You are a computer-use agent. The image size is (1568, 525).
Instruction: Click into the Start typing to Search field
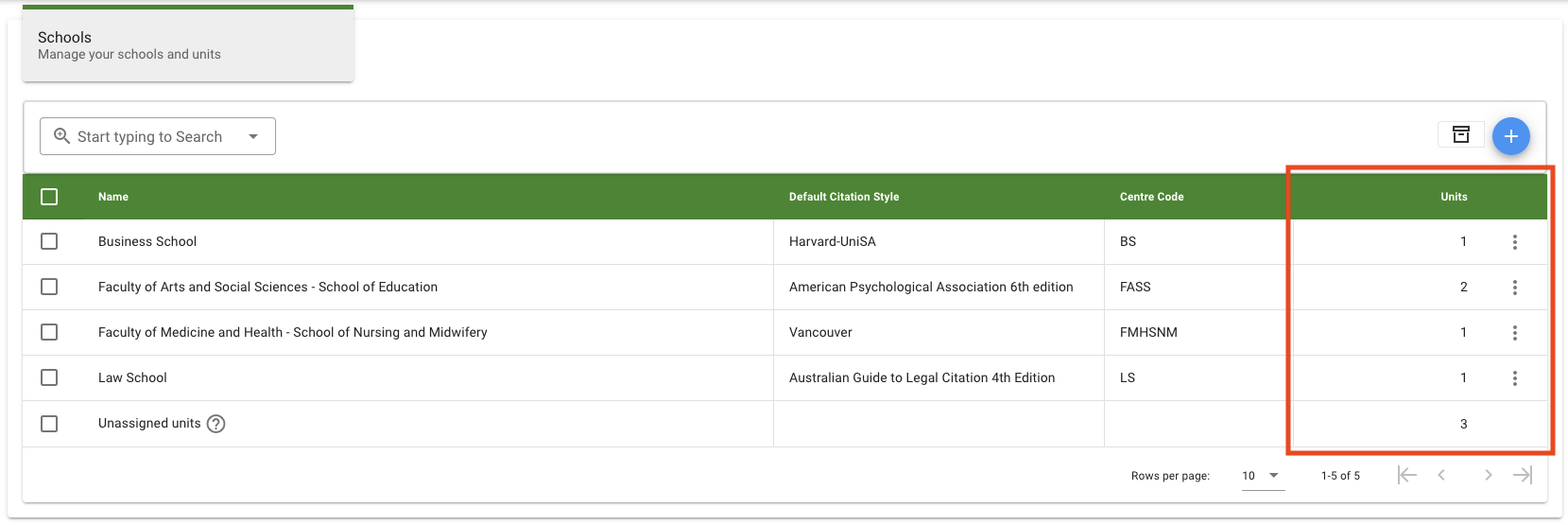tap(151, 136)
